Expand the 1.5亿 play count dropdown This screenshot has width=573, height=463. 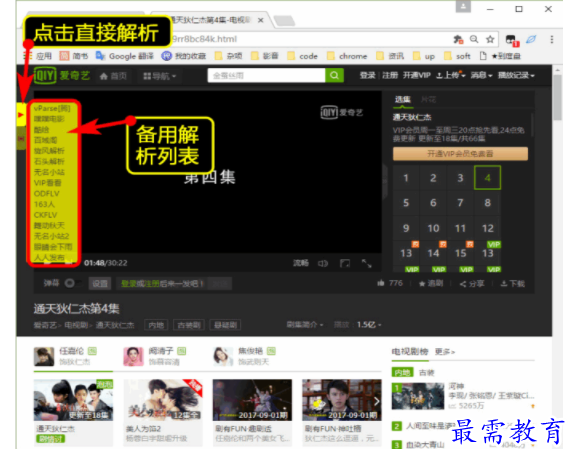point(369,325)
